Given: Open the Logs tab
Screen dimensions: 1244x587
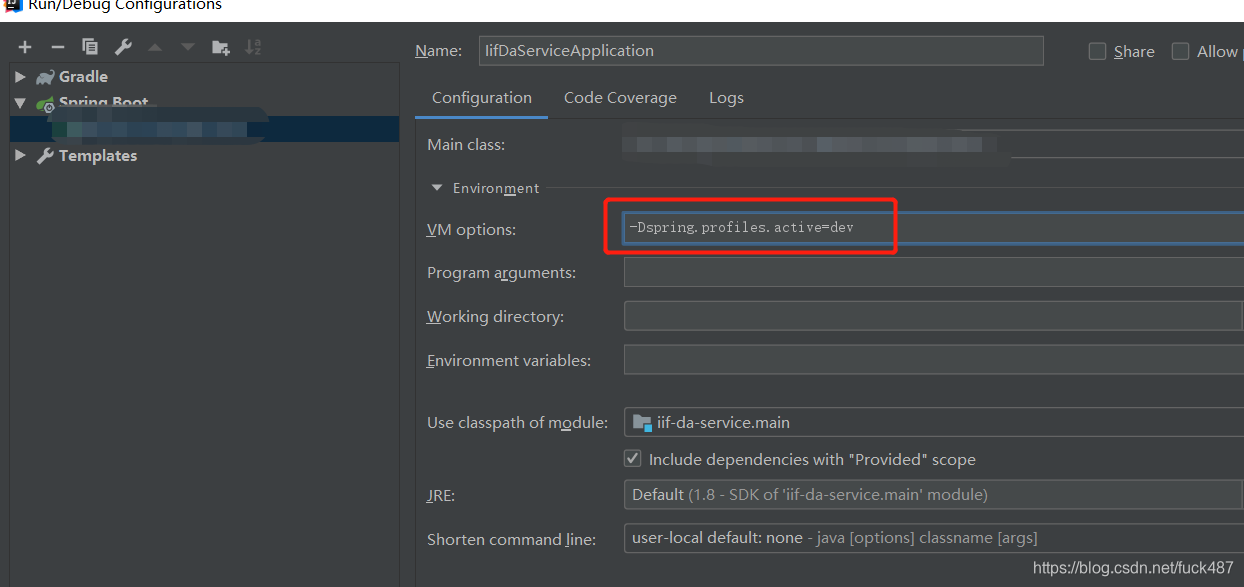Looking at the screenshot, I should 726,97.
